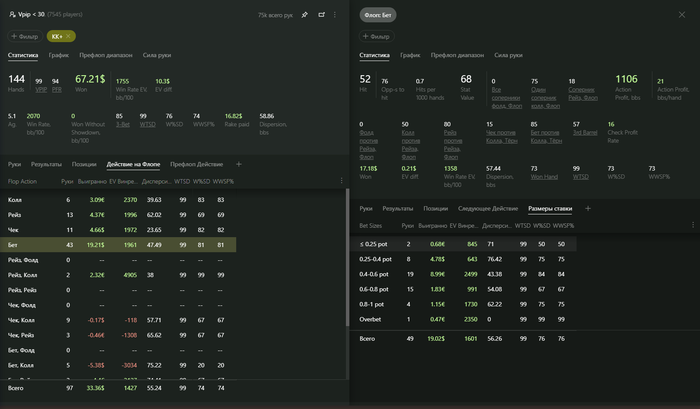700x409 pixels.
Task: Select the 0.8-1 pot row
Action: coord(463,304)
